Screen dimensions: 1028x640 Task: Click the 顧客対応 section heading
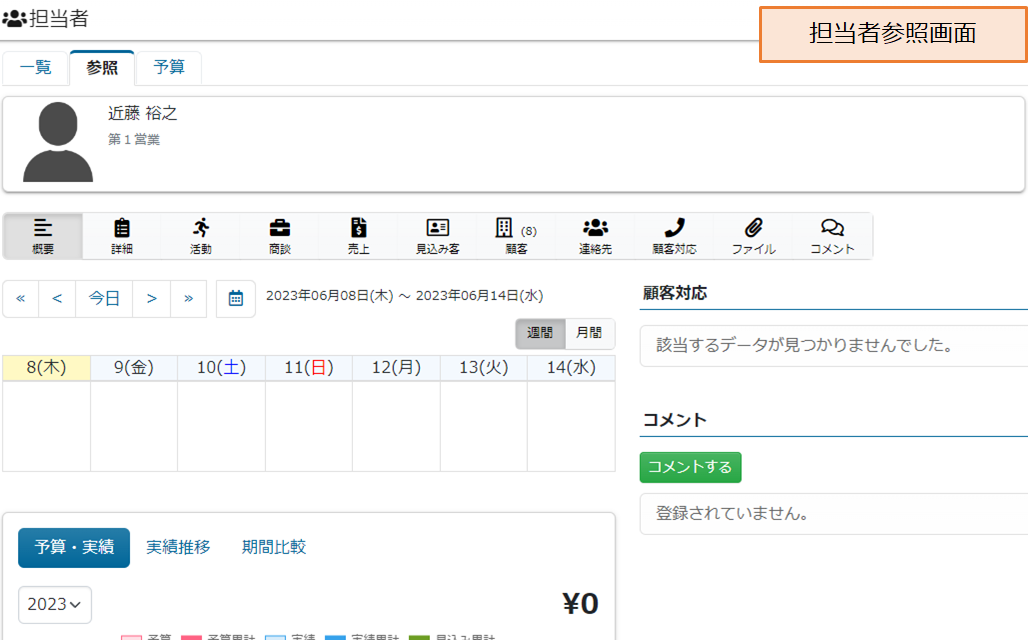675,293
